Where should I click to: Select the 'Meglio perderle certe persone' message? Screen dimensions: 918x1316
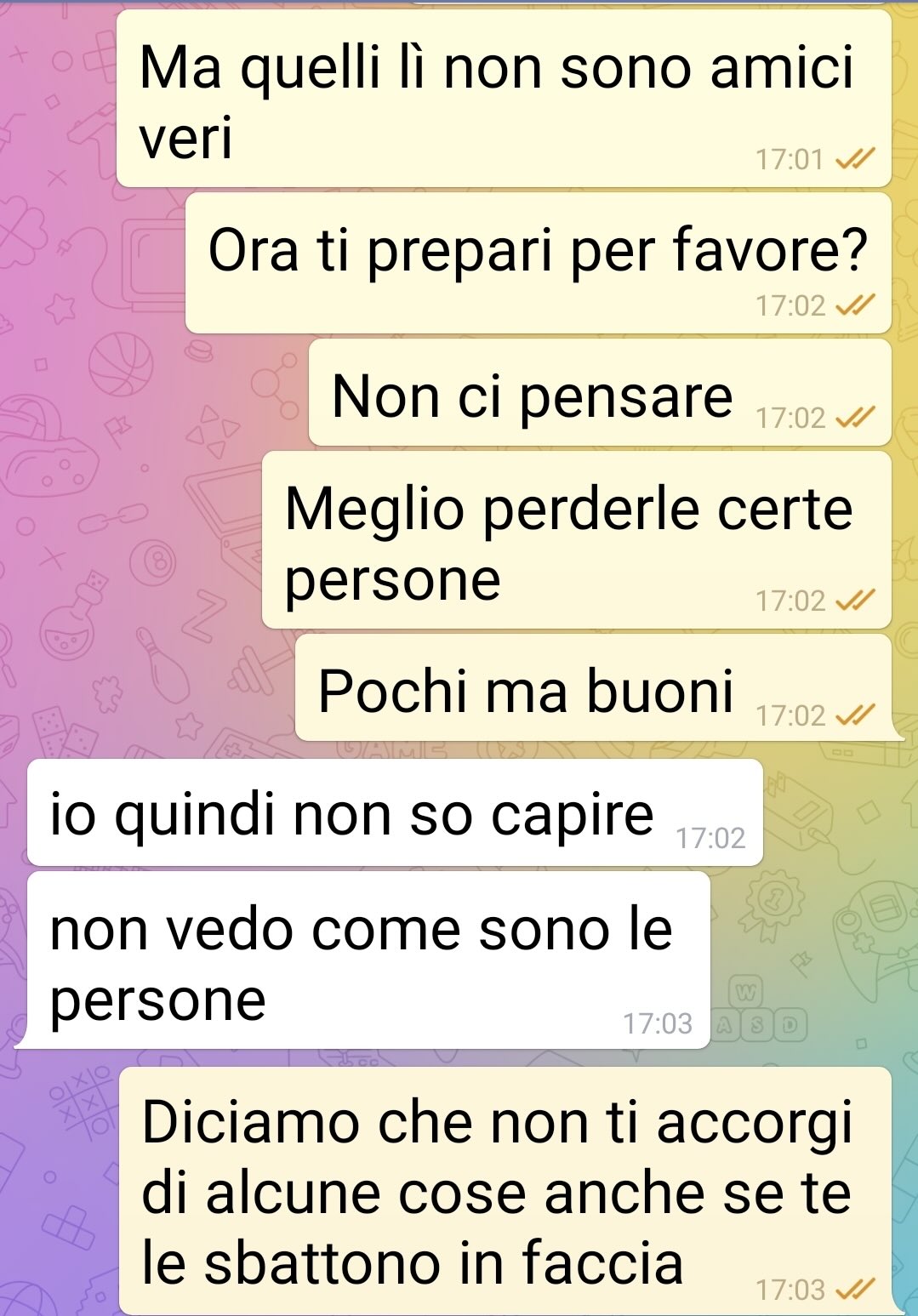576,540
